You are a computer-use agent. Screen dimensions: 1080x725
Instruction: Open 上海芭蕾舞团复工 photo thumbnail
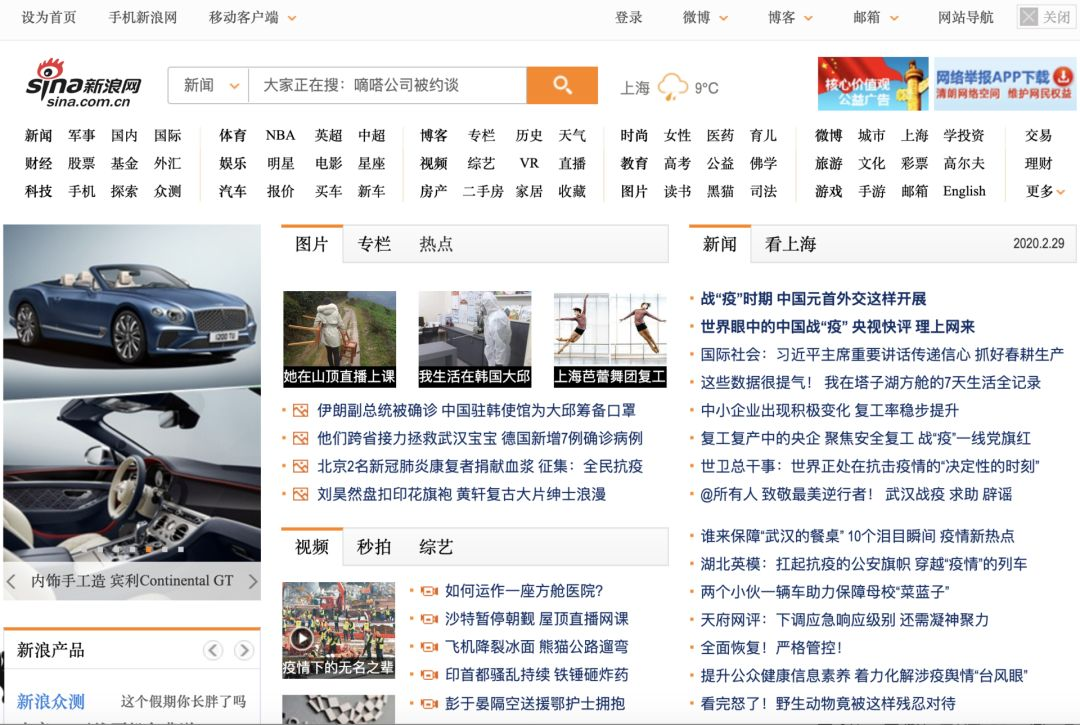click(x=610, y=339)
